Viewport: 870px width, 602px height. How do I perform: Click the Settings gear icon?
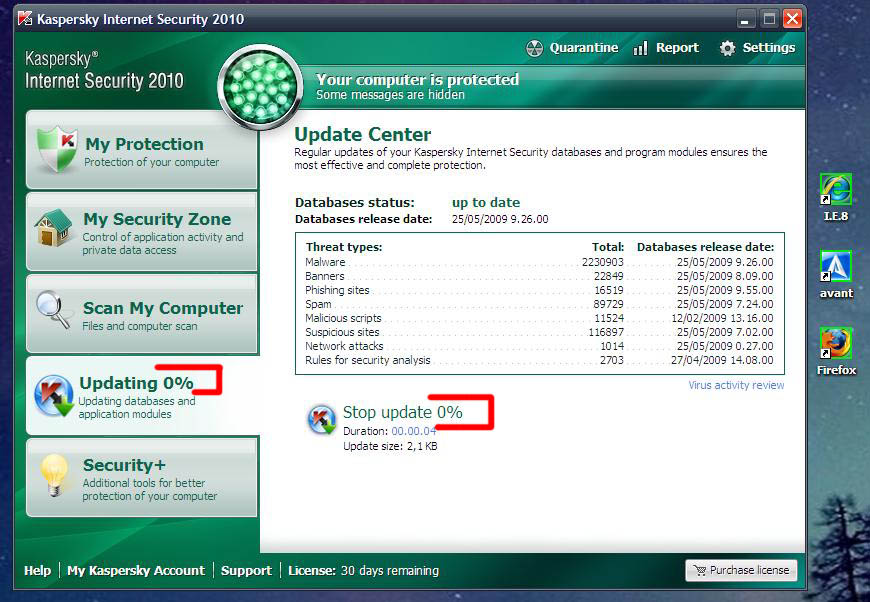click(x=727, y=48)
